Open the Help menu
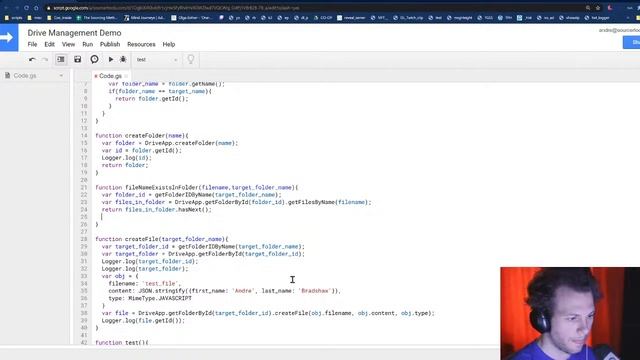The image size is (640, 360). (x=169, y=44)
